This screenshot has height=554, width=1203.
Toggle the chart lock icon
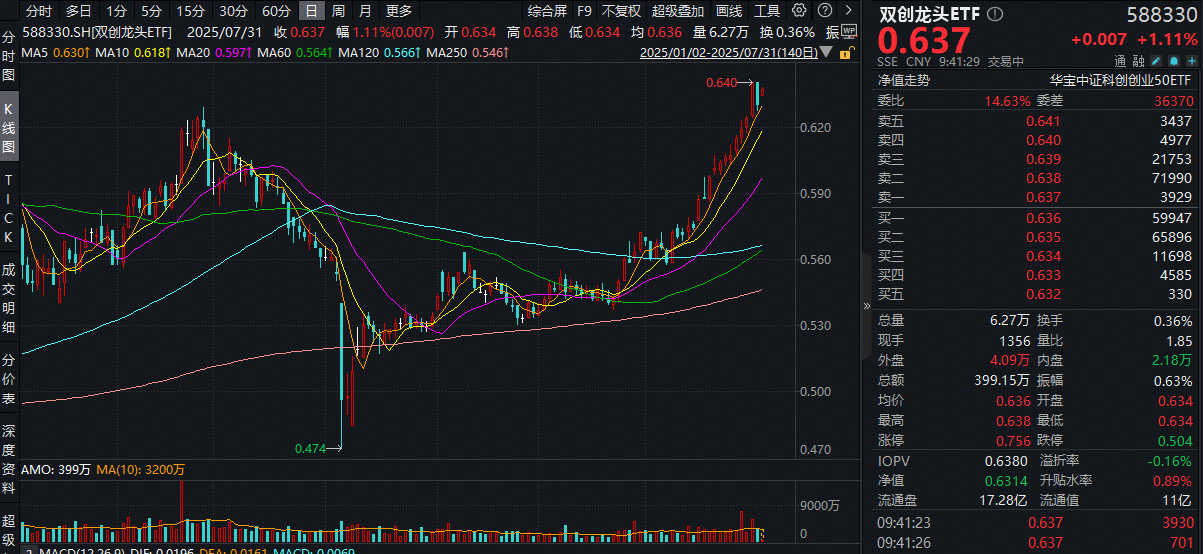pos(847,52)
